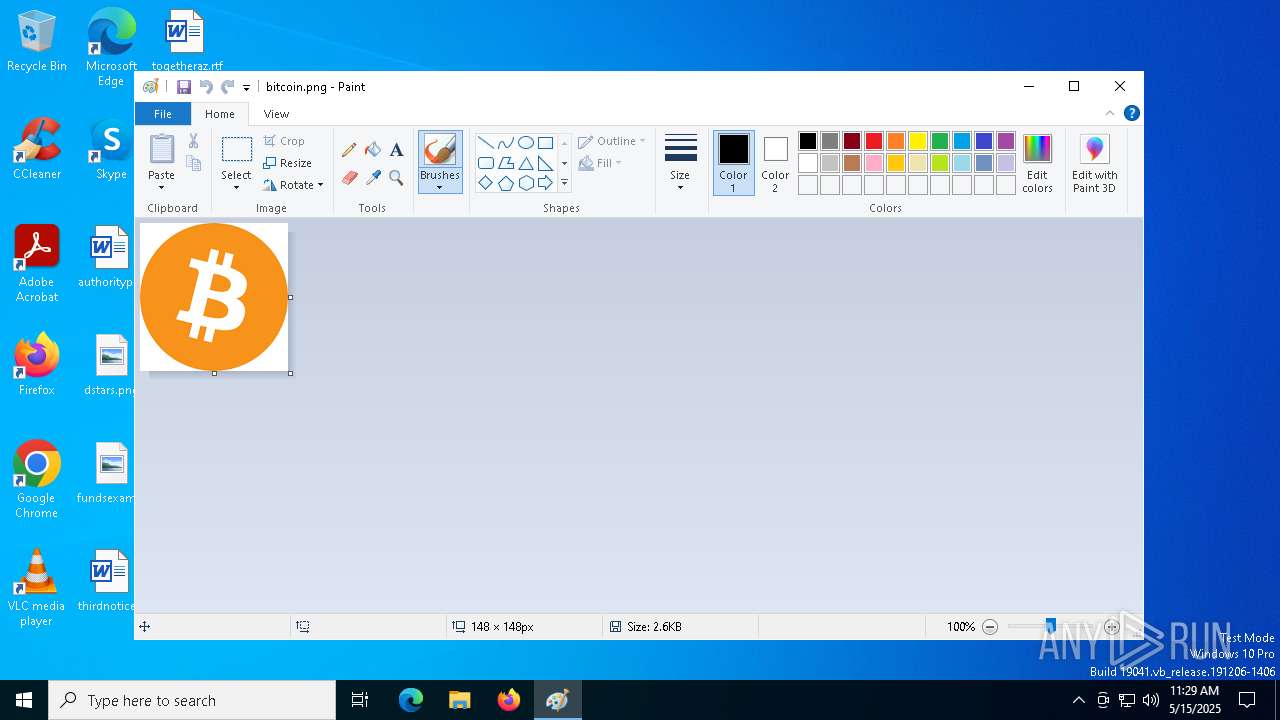This screenshot has height=720, width=1280.
Task: Open the Fill dropdown in Shapes
Action: (x=600, y=163)
